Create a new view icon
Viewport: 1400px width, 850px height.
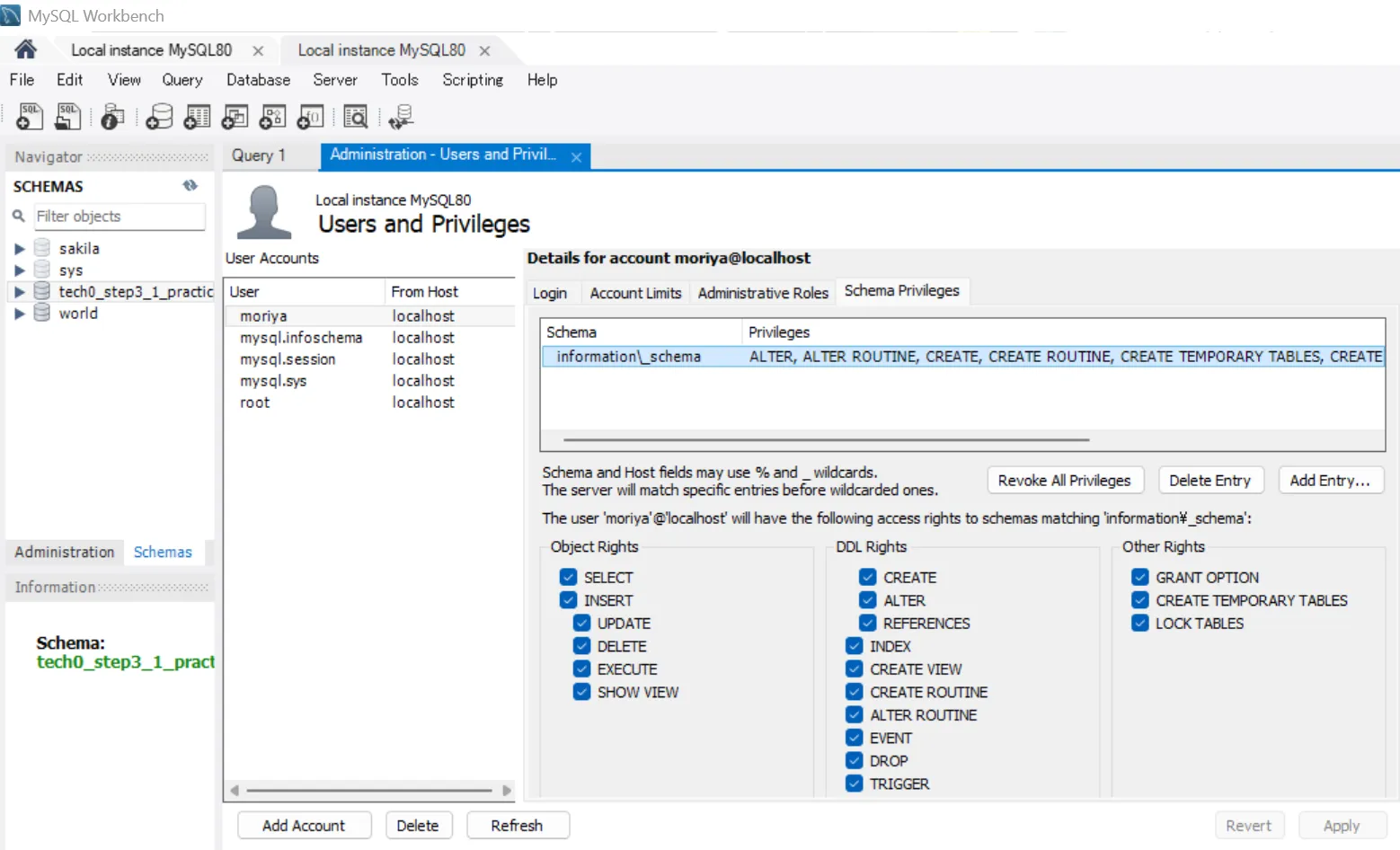pos(235,116)
